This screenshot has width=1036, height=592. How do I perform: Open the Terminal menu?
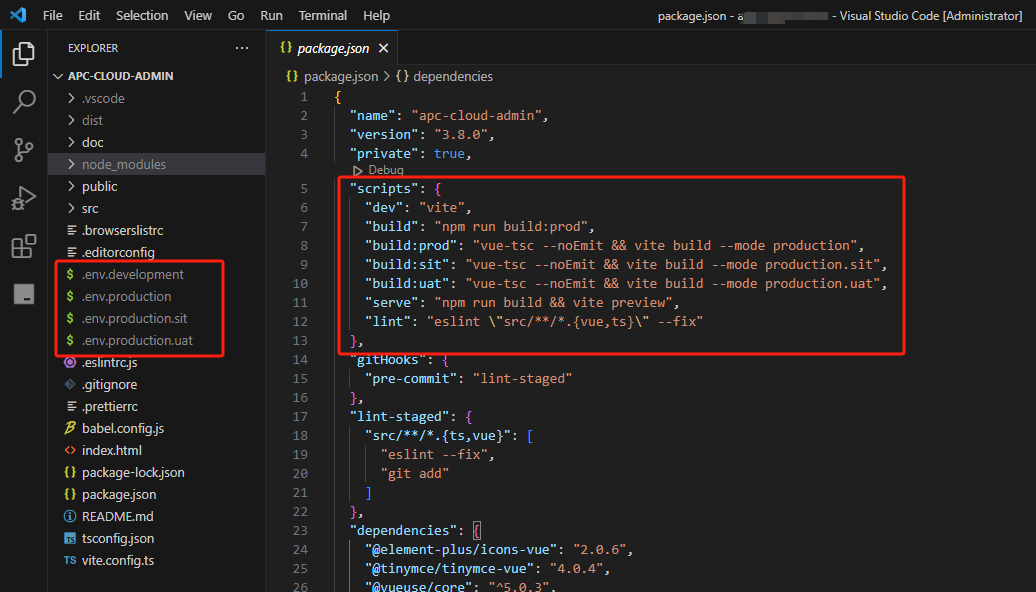coord(323,16)
